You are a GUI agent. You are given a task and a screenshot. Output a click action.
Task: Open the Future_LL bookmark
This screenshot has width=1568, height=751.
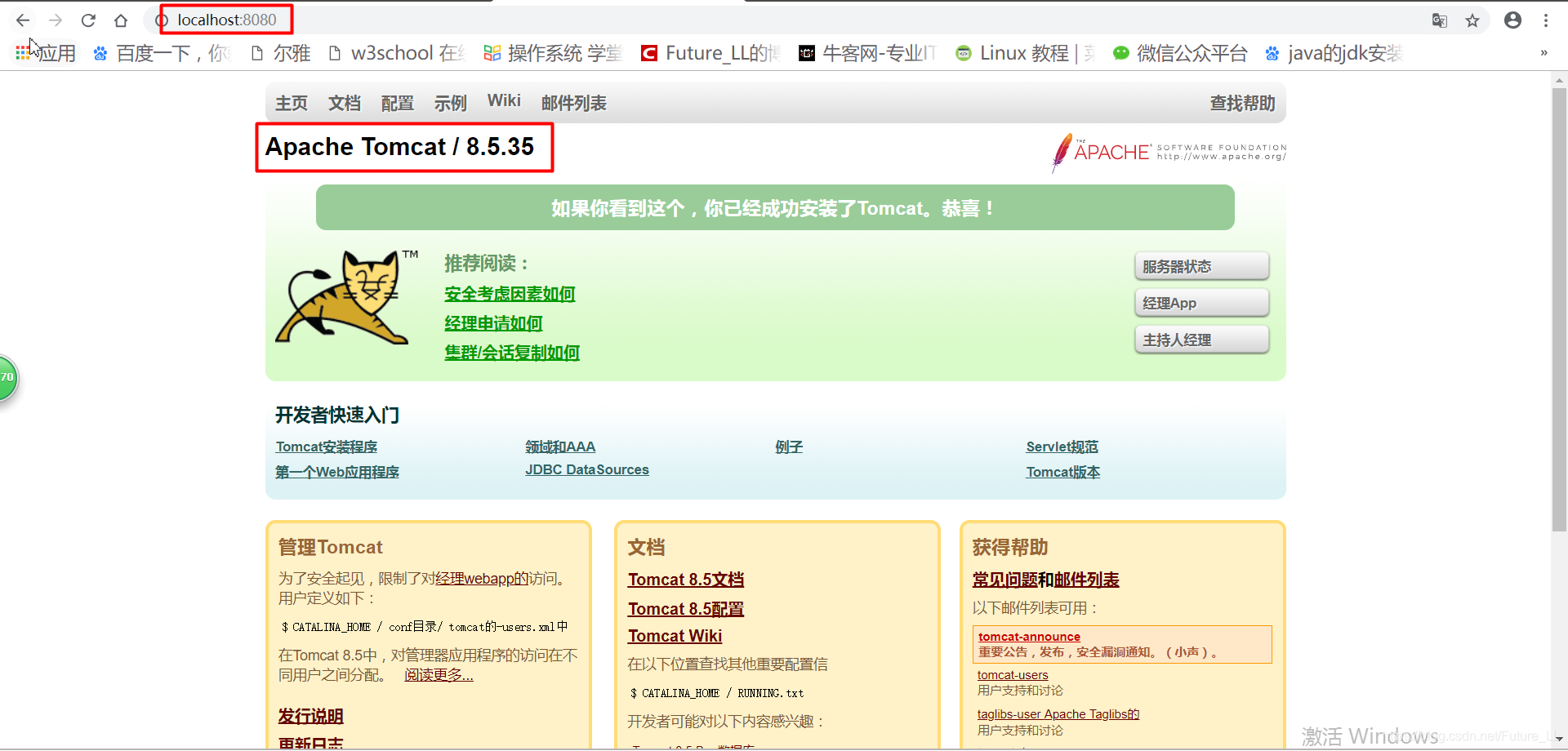(710, 53)
